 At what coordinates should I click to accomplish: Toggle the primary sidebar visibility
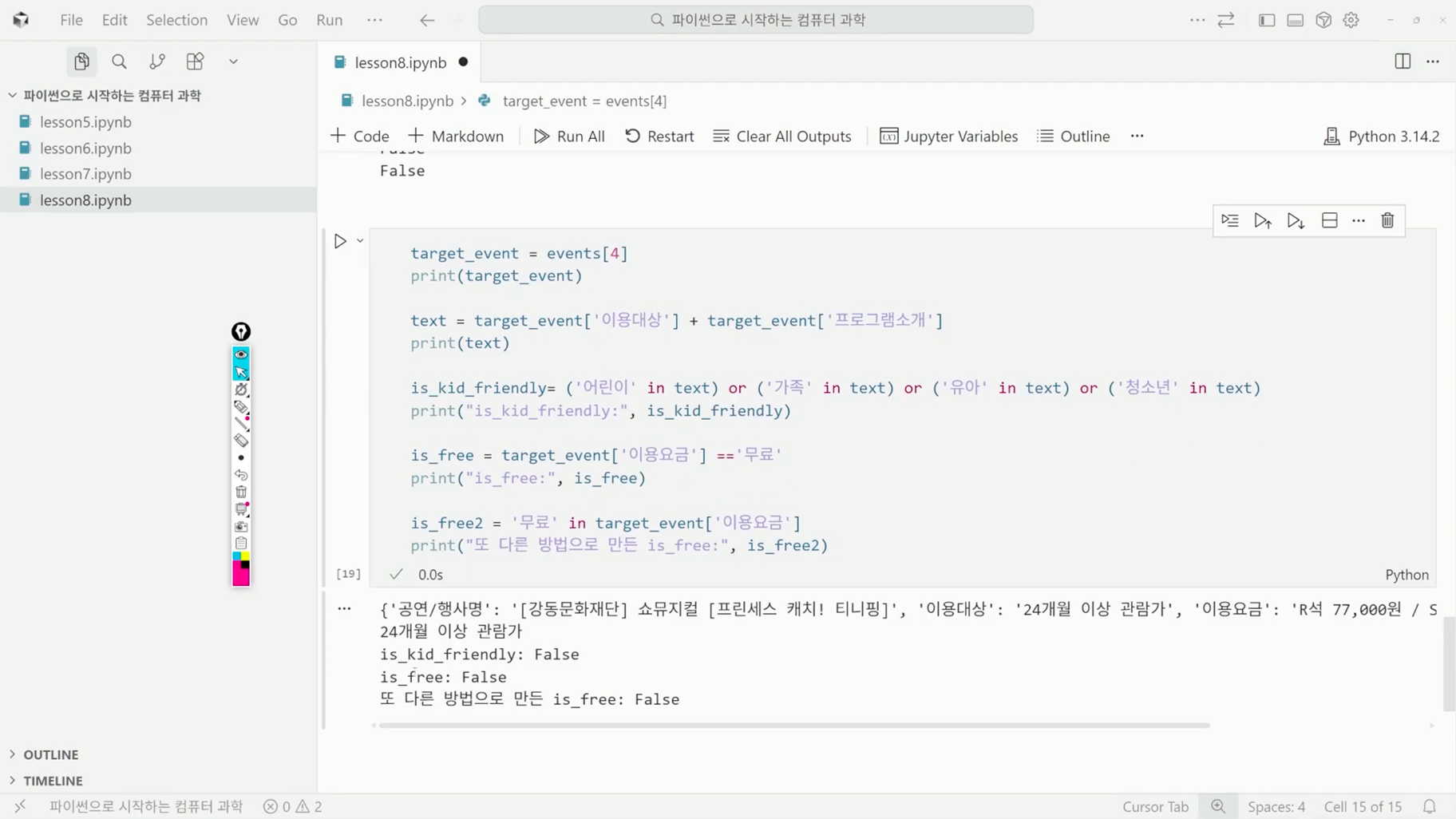click(1267, 20)
